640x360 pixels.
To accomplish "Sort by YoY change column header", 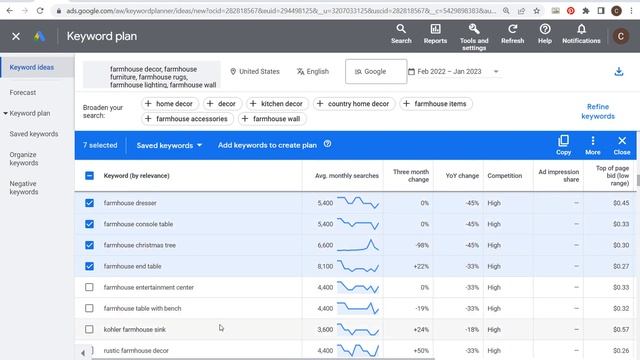I will (x=462, y=176).
